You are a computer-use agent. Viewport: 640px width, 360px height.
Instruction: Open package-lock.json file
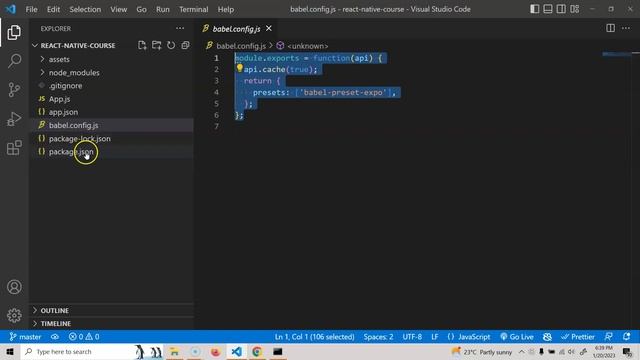pos(80,139)
